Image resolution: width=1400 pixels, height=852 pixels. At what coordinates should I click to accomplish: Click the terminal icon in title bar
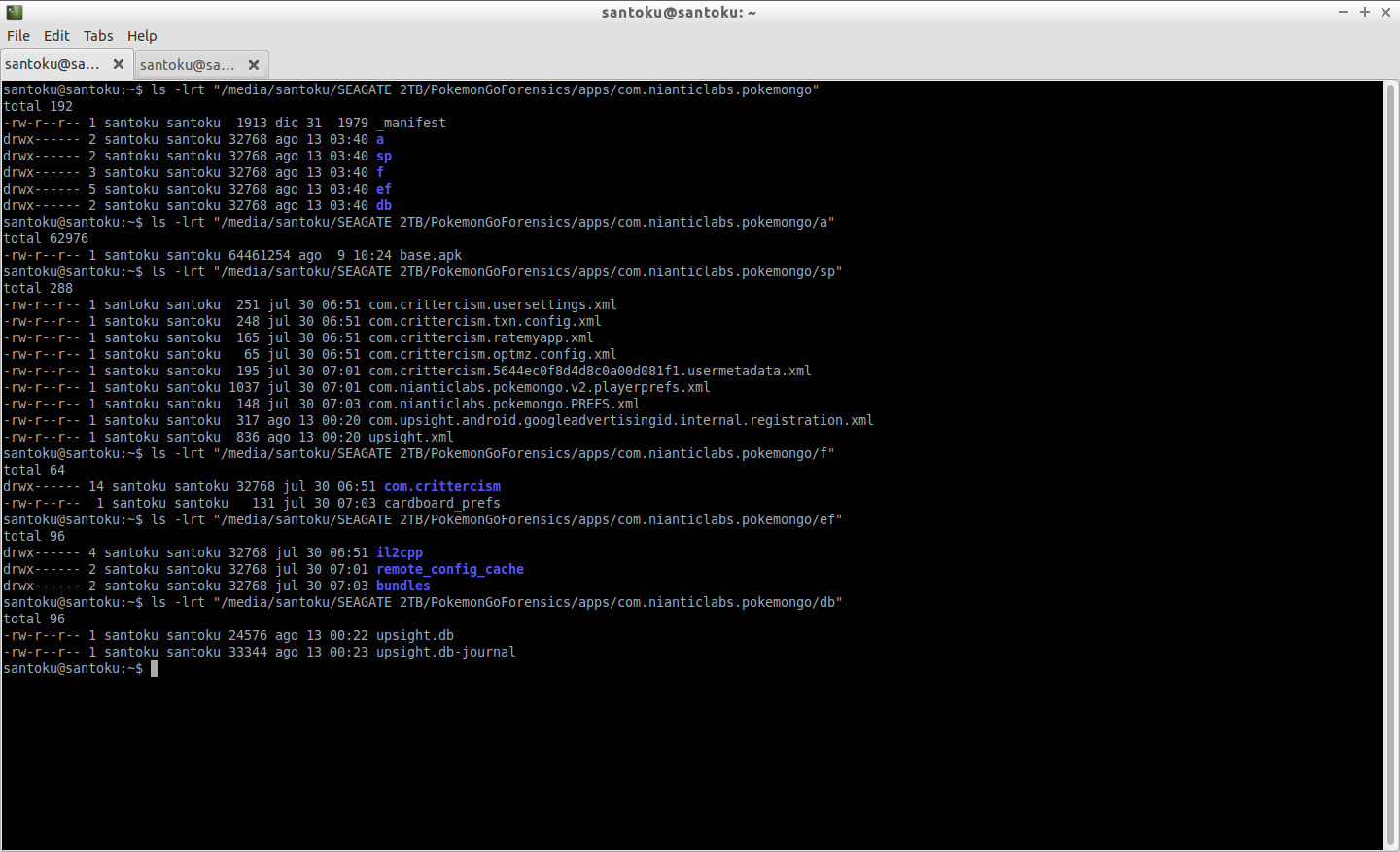coord(14,12)
